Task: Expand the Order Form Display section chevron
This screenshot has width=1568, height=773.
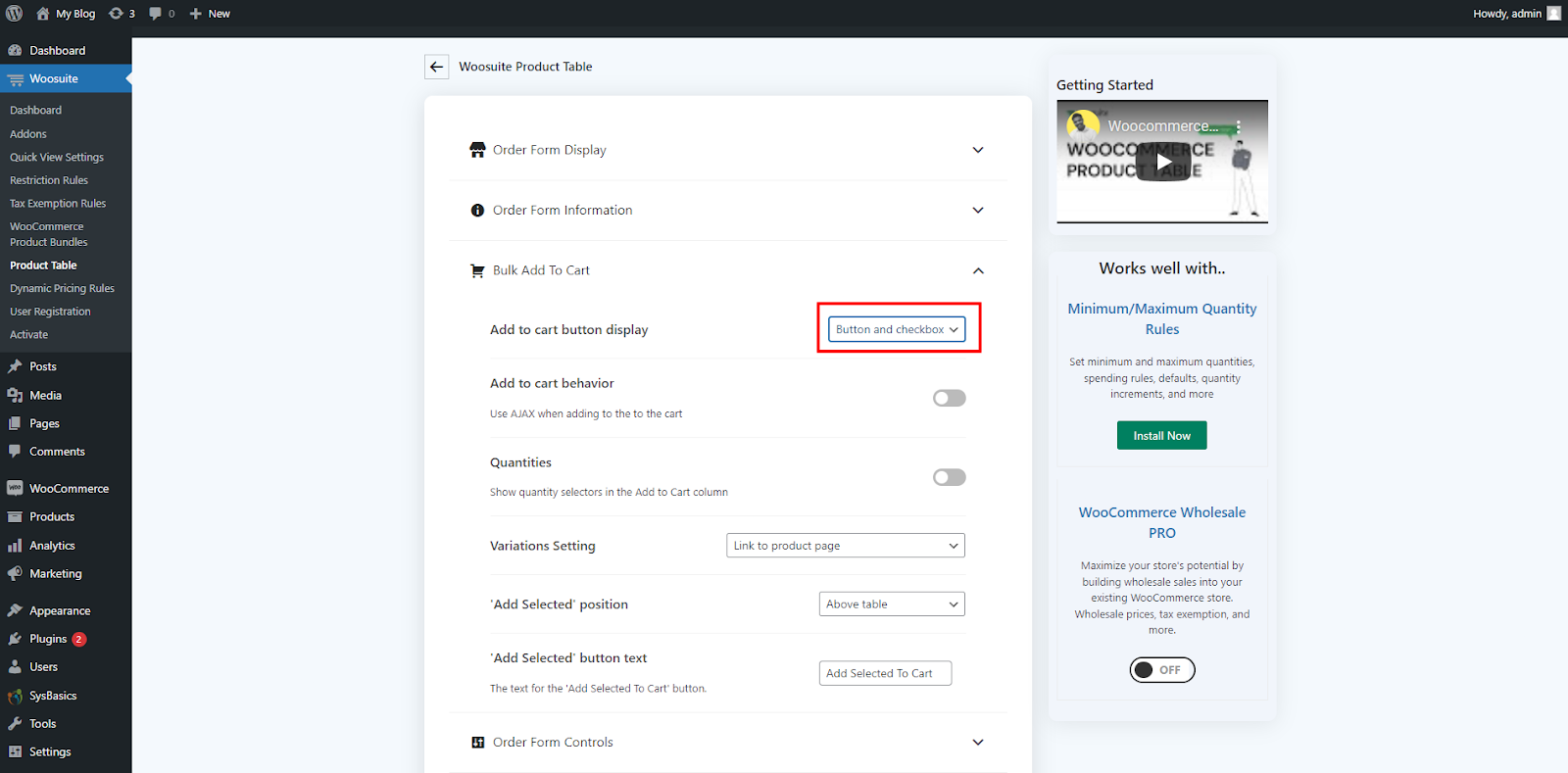Action: click(978, 150)
